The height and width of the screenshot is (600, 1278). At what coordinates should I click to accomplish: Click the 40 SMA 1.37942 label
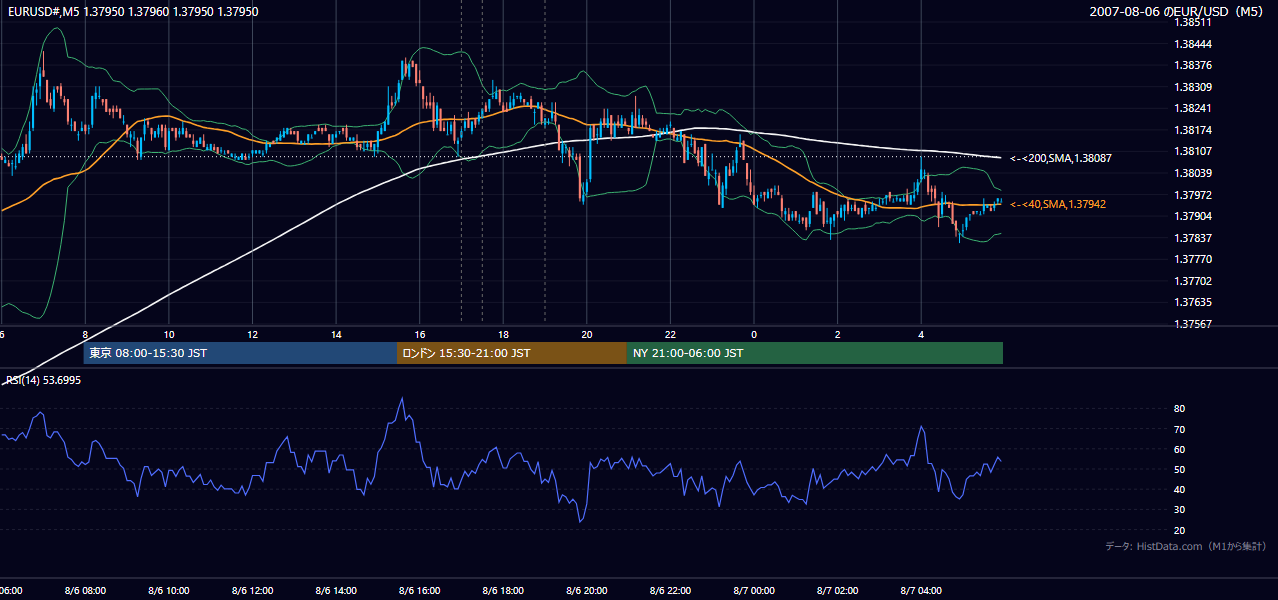coord(1058,204)
